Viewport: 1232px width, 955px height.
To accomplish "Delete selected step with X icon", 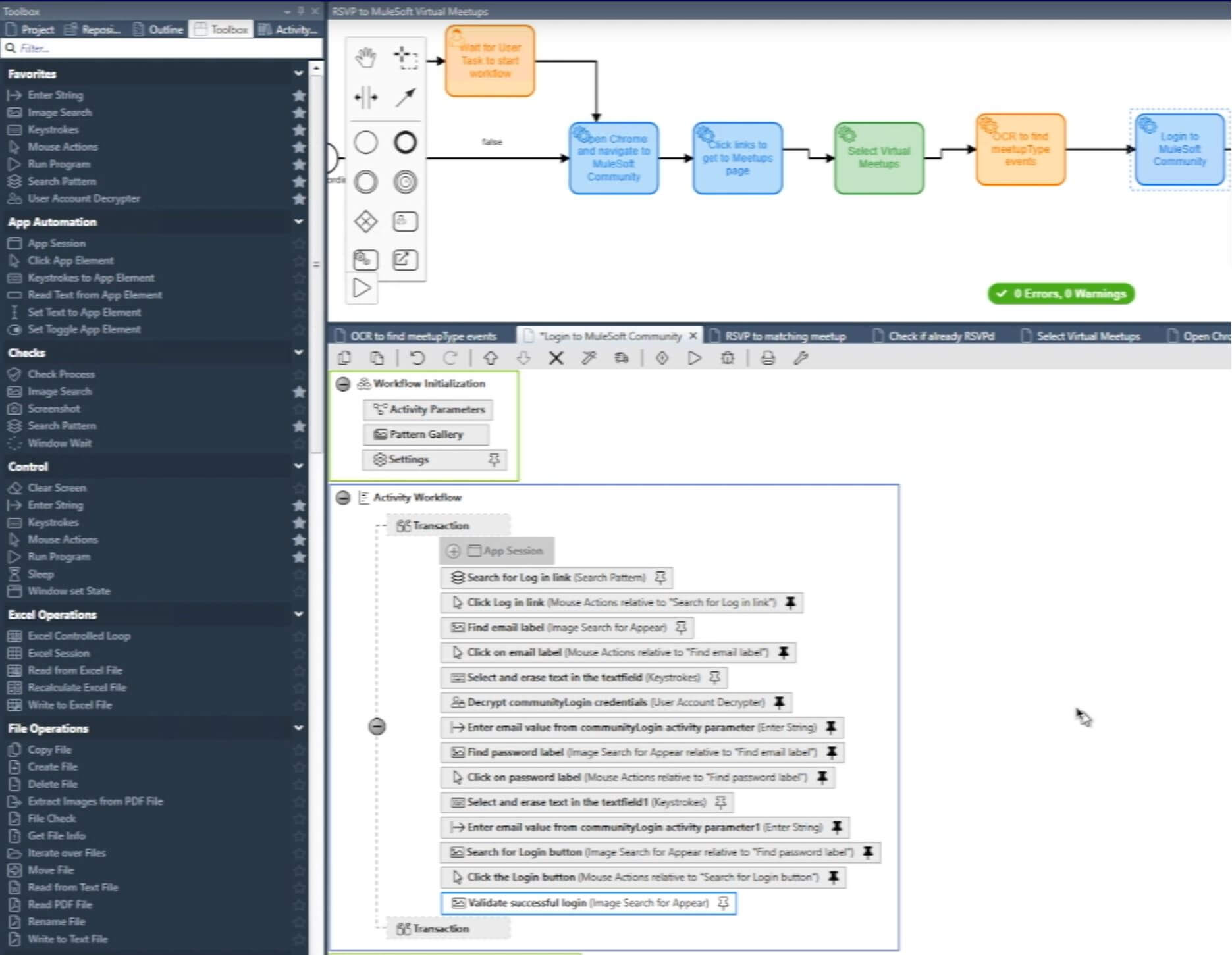I will (x=556, y=358).
